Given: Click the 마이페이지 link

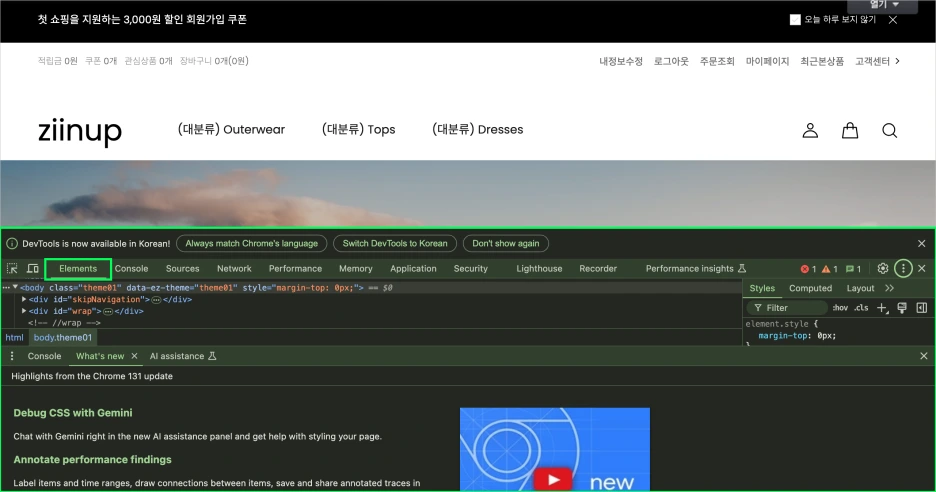Looking at the screenshot, I should [767, 61].
